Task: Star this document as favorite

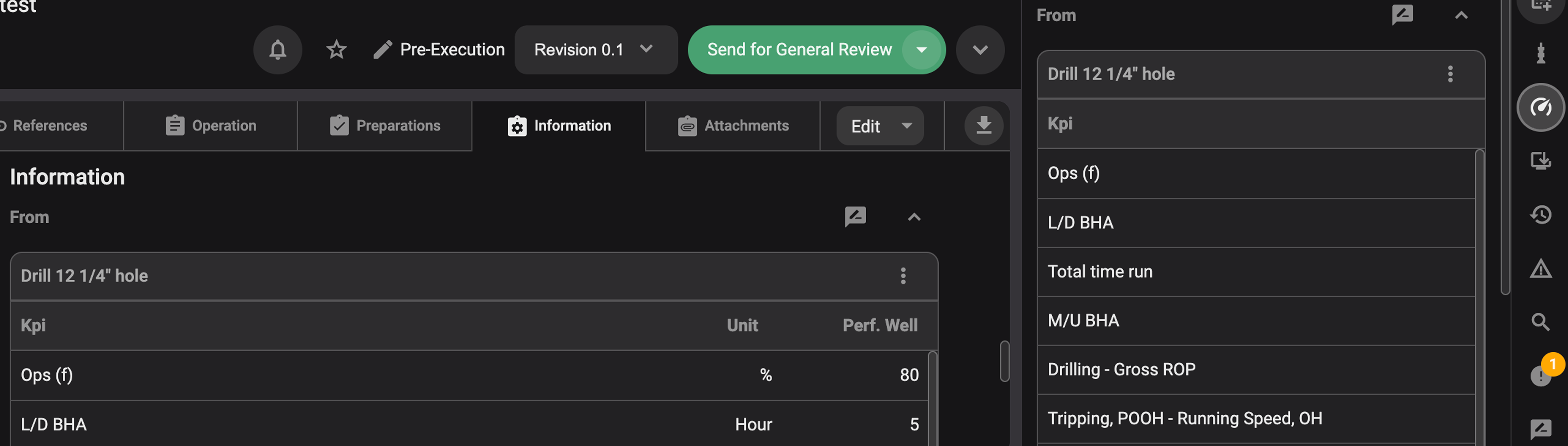Action: (336, 49)
